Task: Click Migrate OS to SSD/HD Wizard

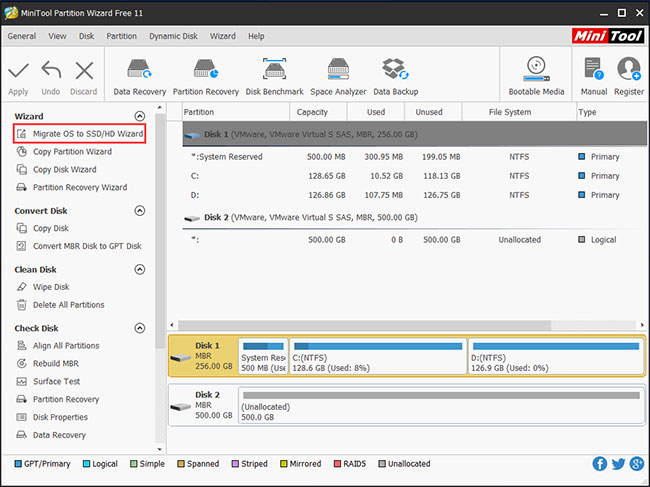Action: point(88,133)
